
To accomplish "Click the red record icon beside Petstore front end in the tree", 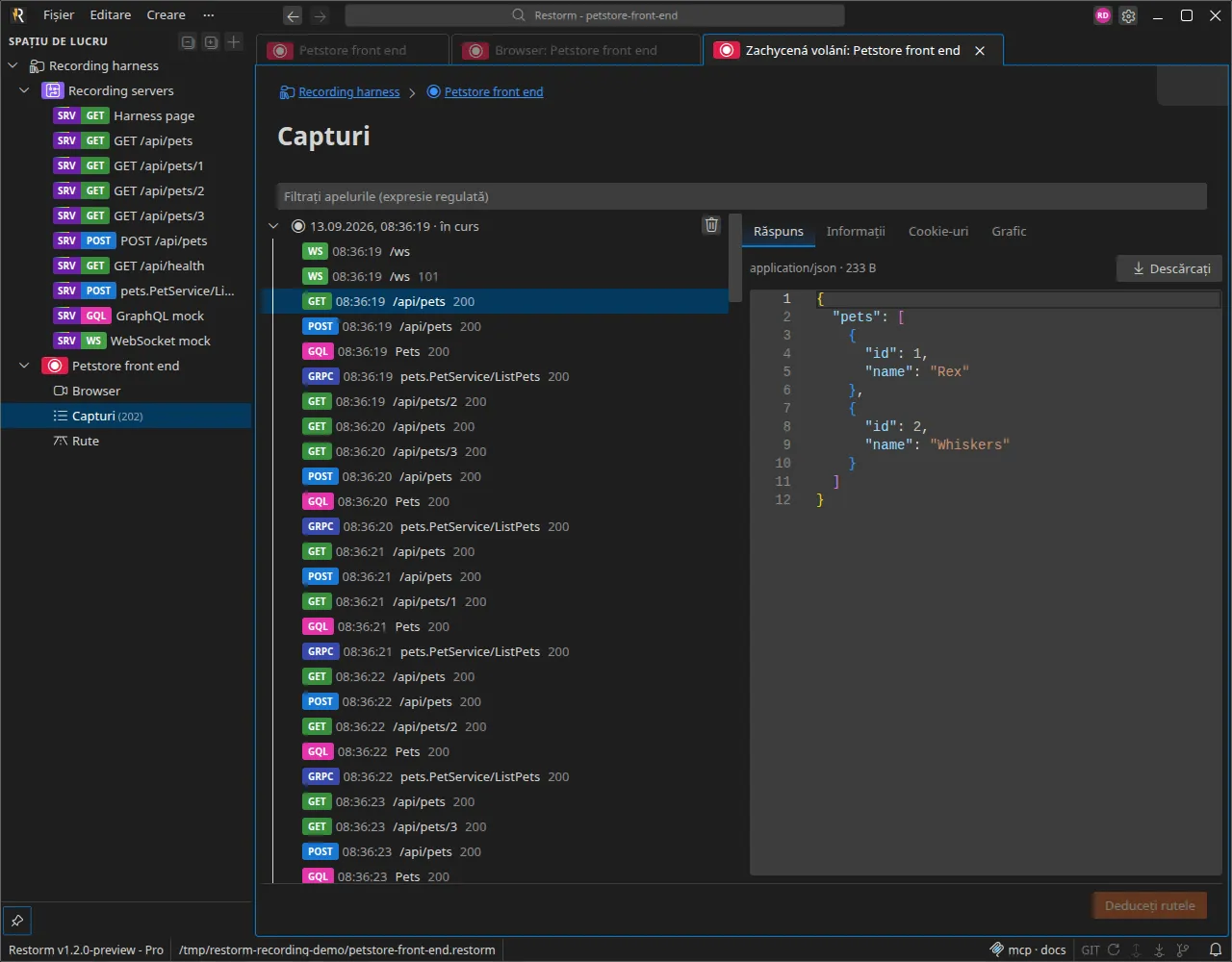I will tap(55, 367).
